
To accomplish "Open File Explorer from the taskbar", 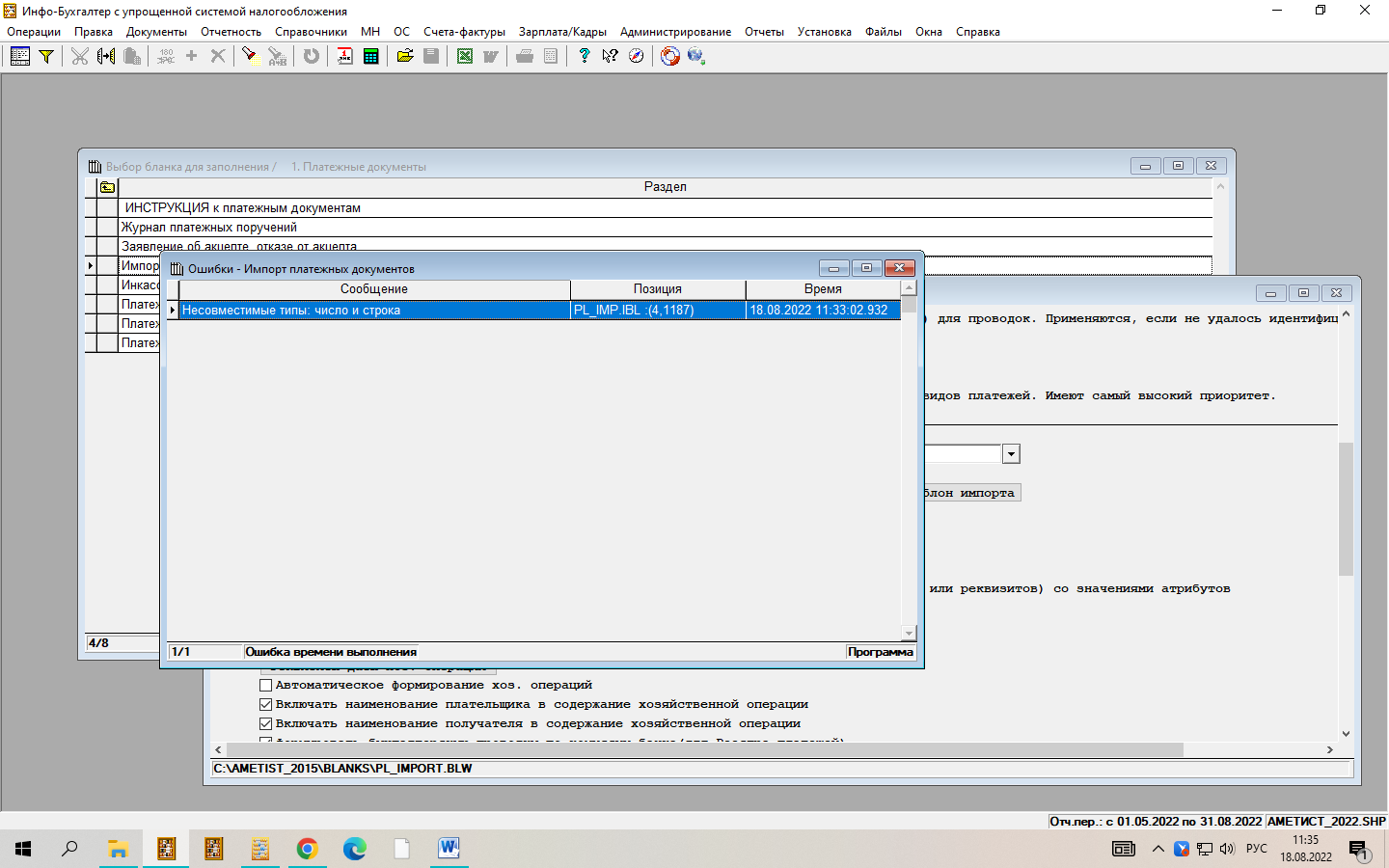I will 118,849.
